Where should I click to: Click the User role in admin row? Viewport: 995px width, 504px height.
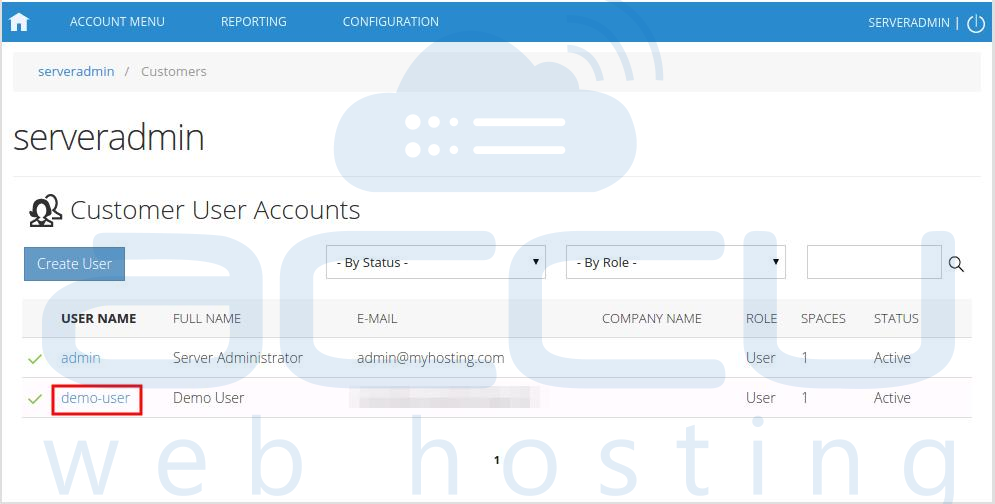[x=760, y=358]
